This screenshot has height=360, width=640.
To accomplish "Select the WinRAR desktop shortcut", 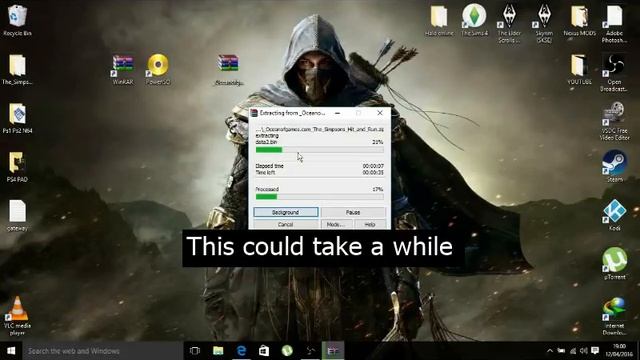I will (123, 69).
